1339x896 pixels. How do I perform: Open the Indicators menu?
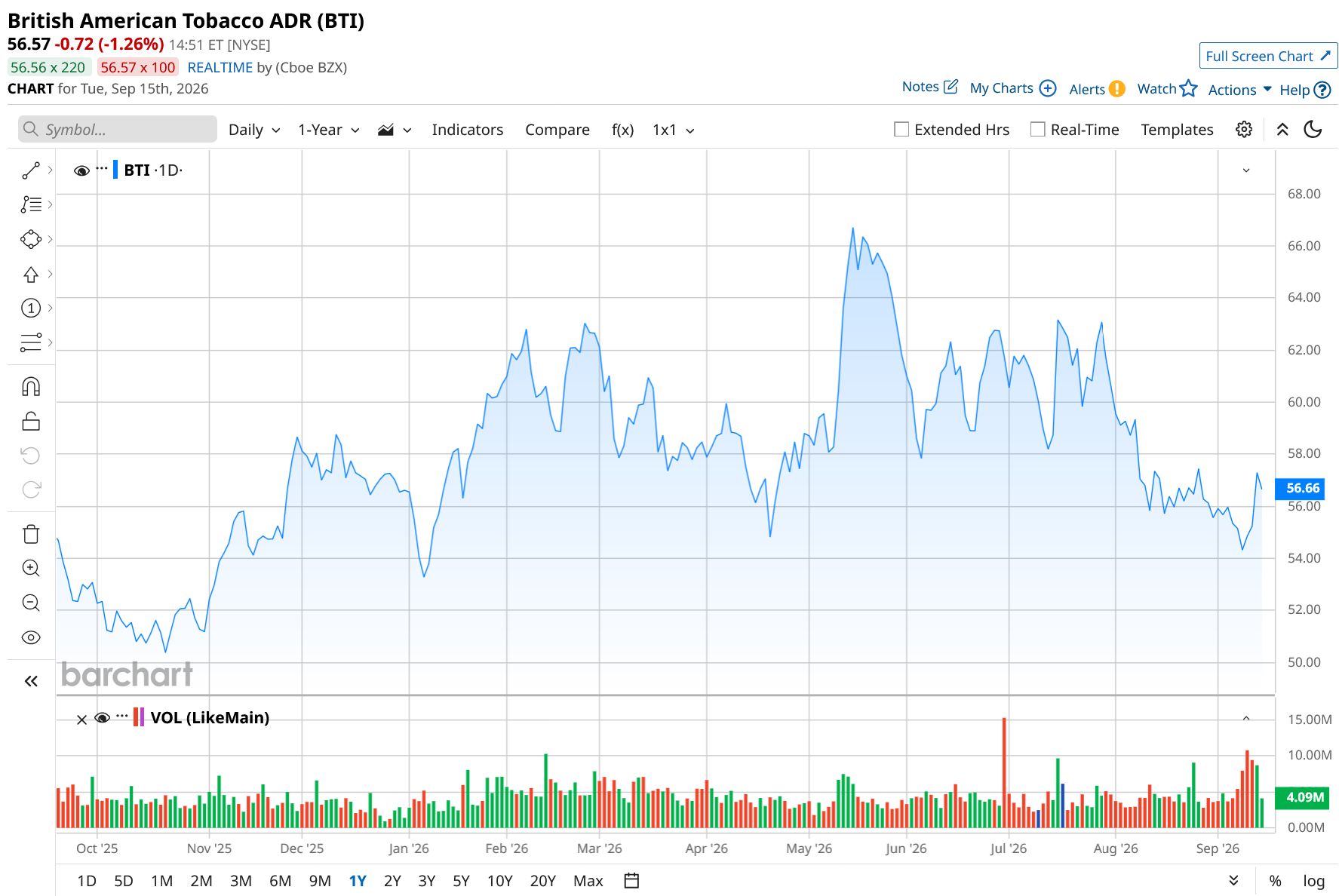point(467,130)
